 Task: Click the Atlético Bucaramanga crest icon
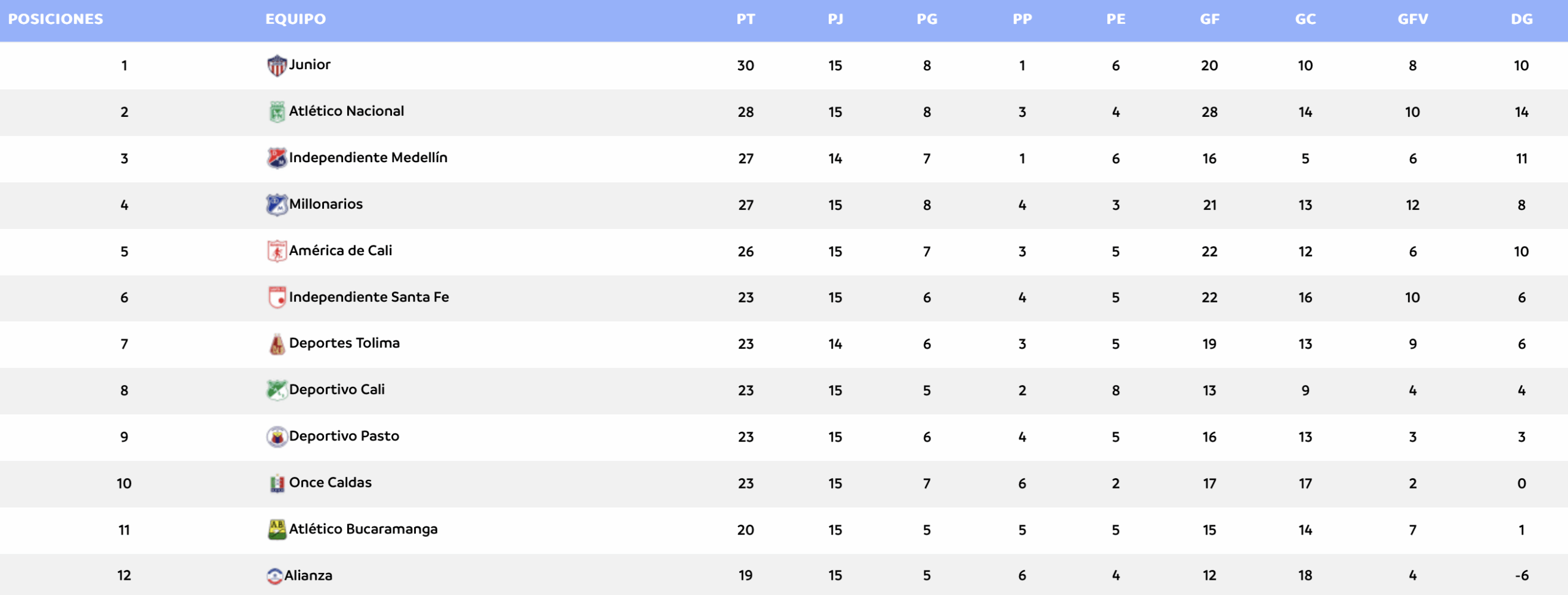pos(277,530)
